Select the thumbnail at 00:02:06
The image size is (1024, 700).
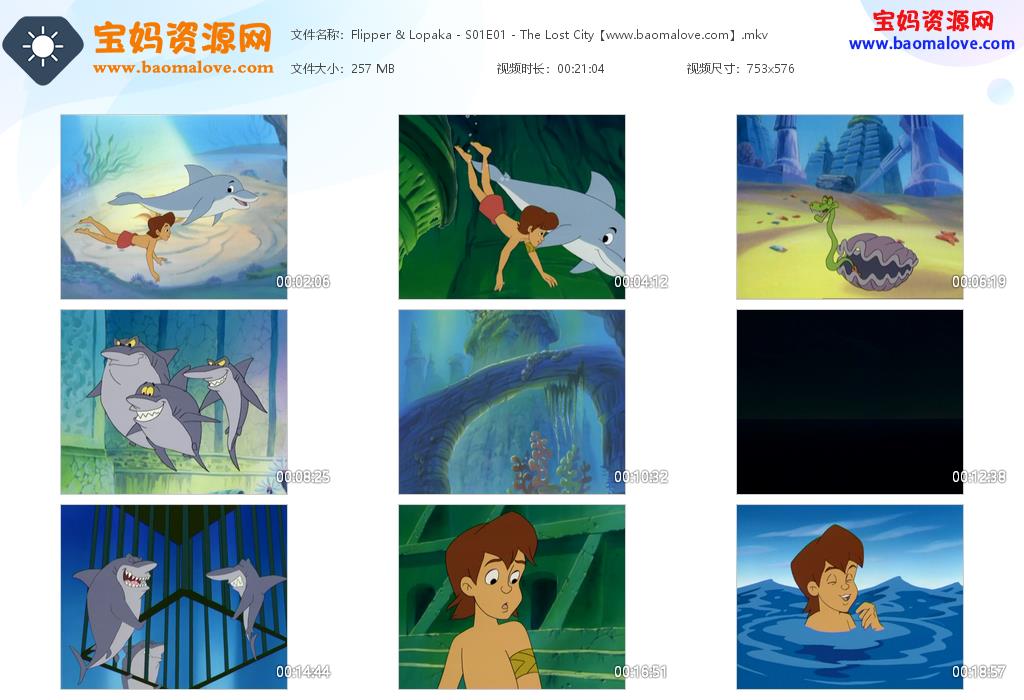pos(174,207)
